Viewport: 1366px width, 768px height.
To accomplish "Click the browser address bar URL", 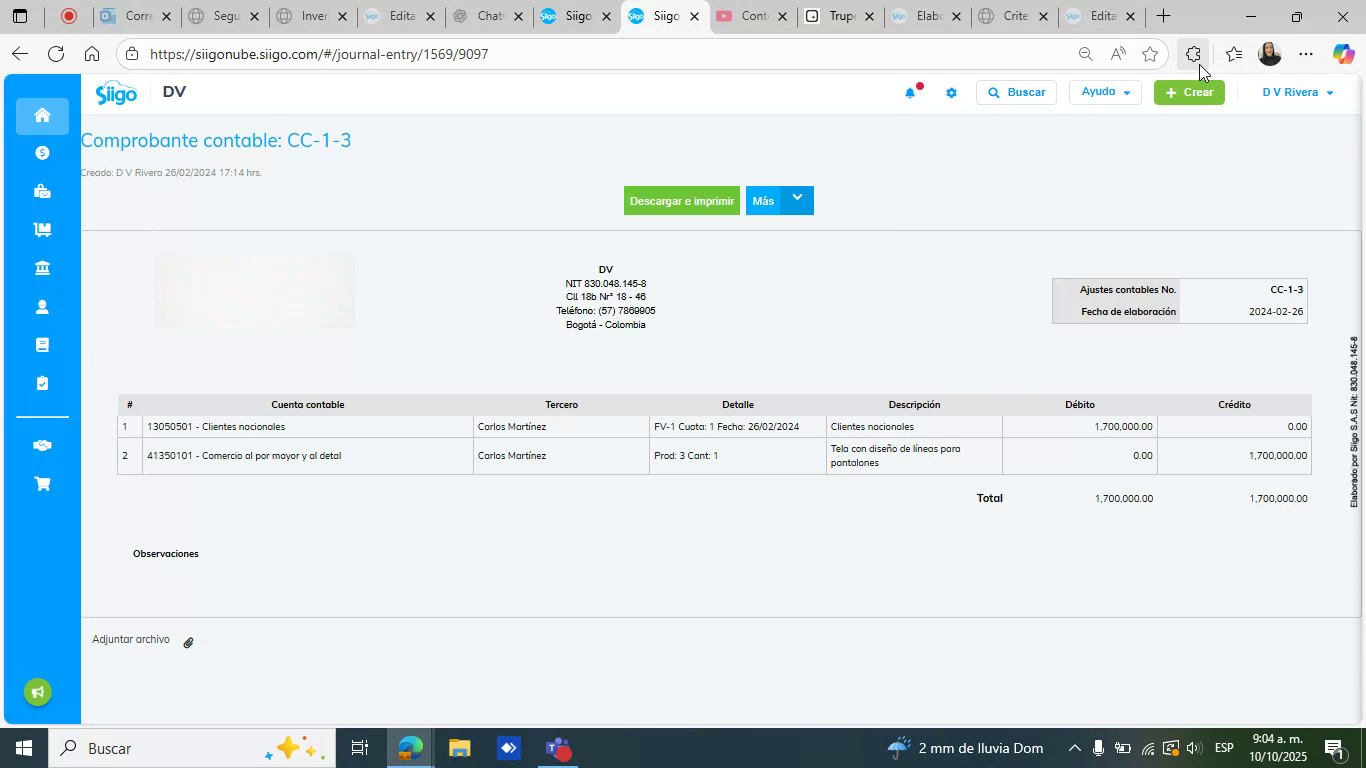I will pyautogui.click(x=319, y=54).
